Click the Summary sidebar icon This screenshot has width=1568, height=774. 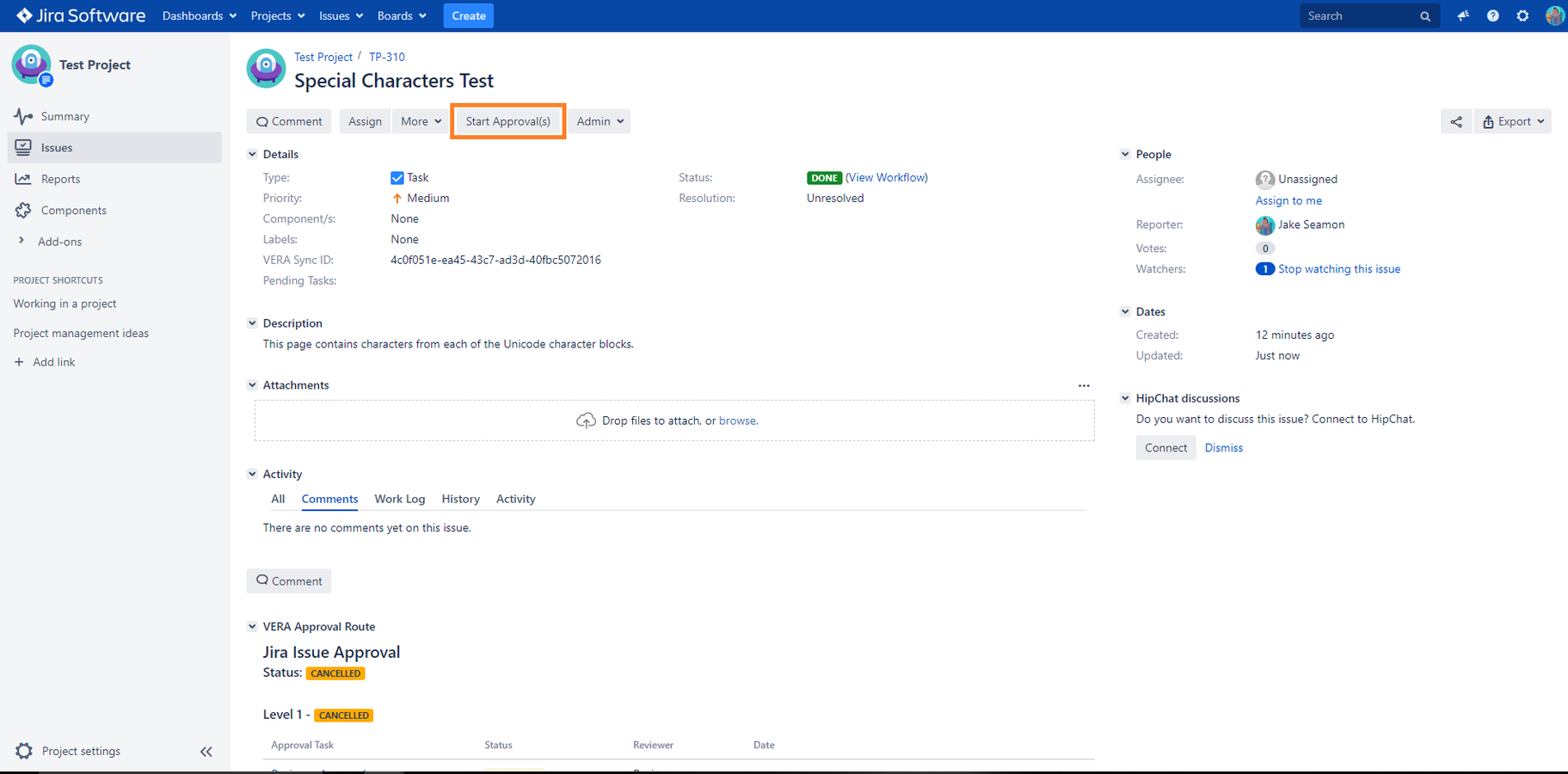[x=23, y=116]
